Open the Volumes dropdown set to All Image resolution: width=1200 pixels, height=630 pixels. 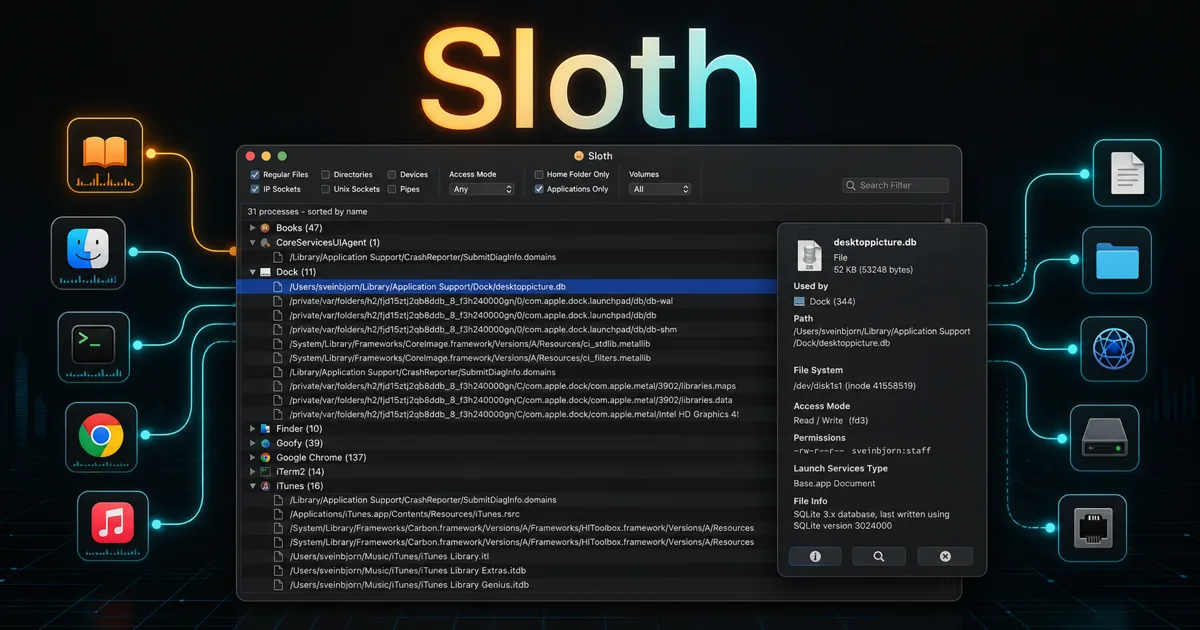[660, 189]
